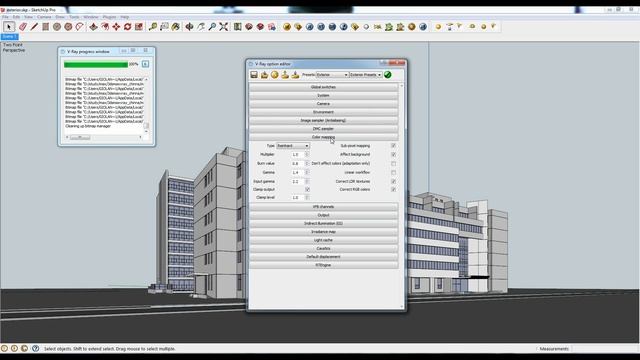This screenshot has width=640, height=360.
Task: Choose the Eraser tool
Action: pyautogui.click(x=22, y=27)
